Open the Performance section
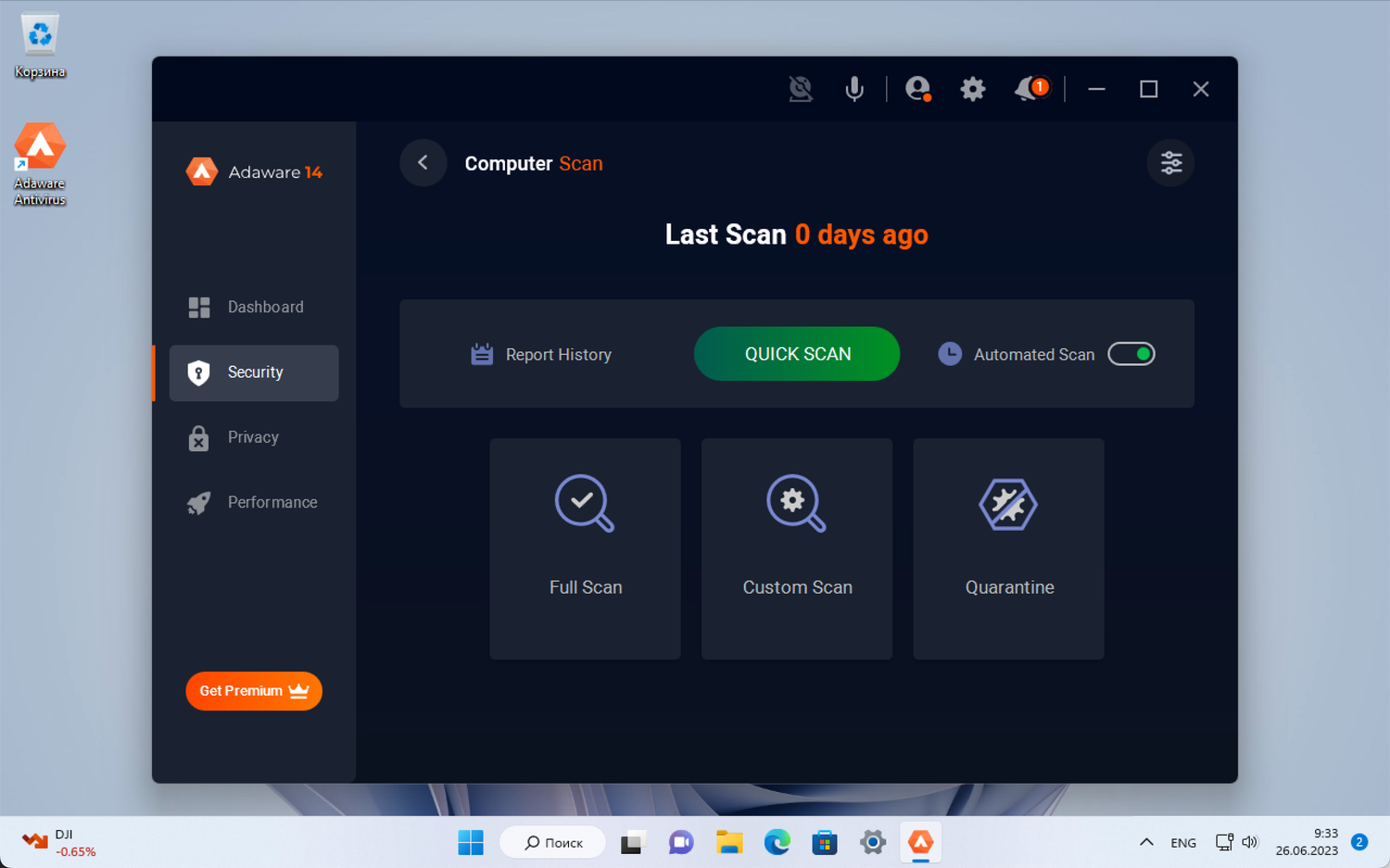Image resolution: width=1390 pixels, height=868 pixels. (x=254, y=502)
